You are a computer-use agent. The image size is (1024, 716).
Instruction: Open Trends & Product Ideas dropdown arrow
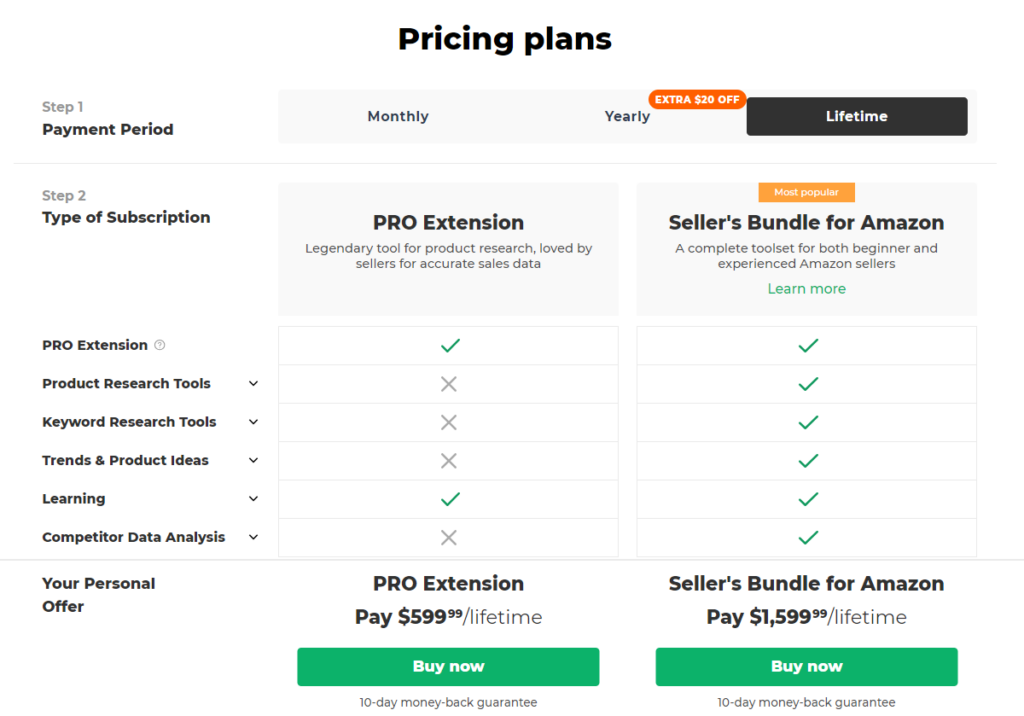(253, 461)
